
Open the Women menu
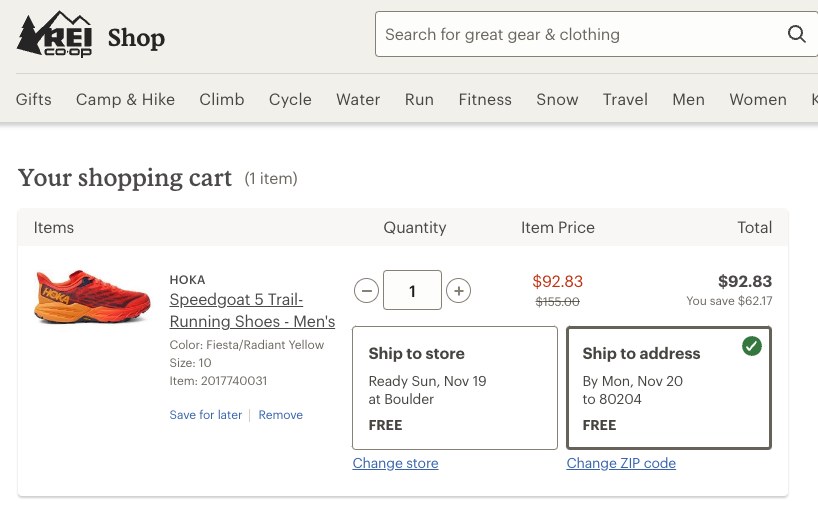tap(757, 99)
